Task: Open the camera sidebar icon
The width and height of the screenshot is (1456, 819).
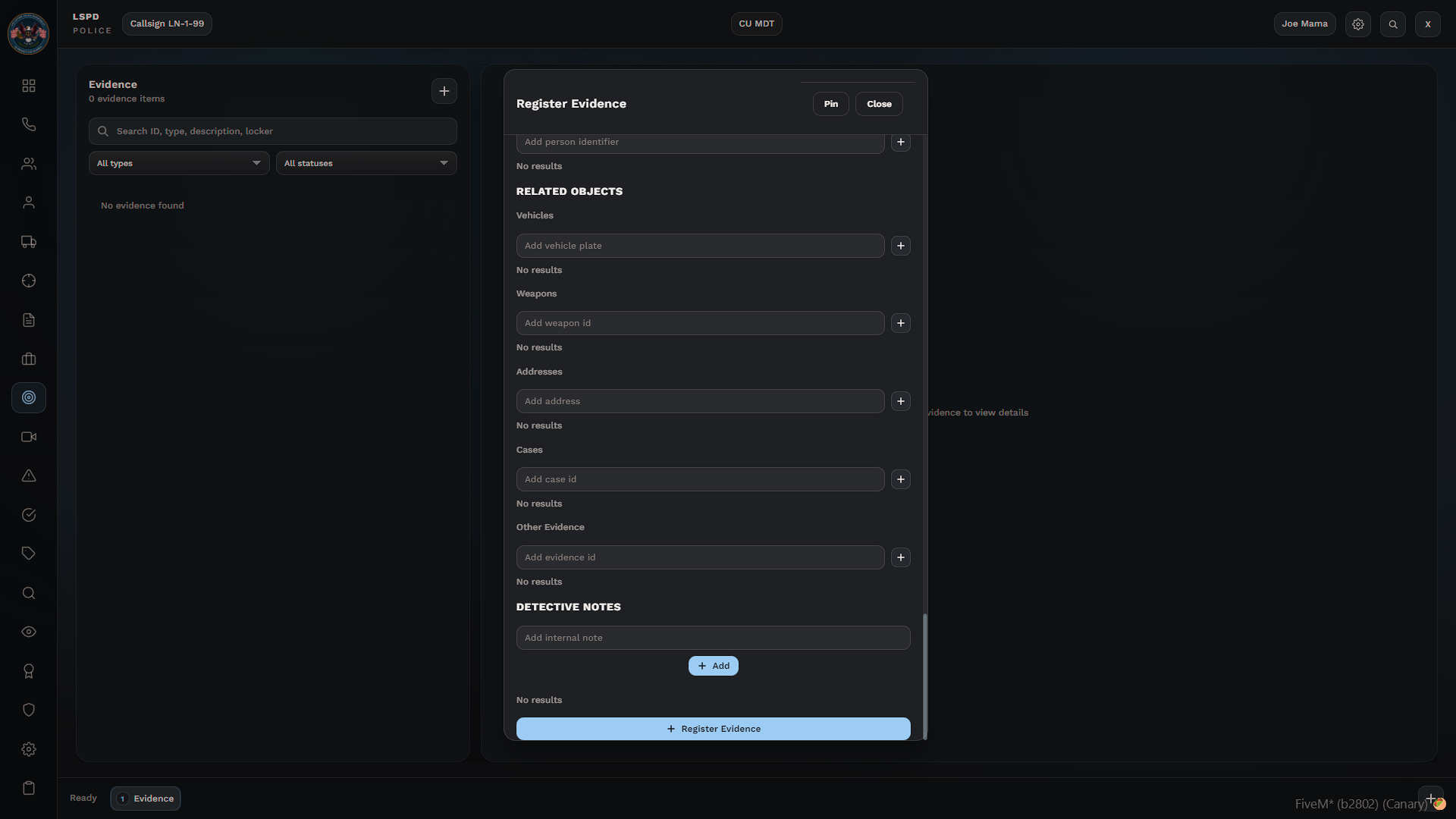Action: click(x=29, y=437)
